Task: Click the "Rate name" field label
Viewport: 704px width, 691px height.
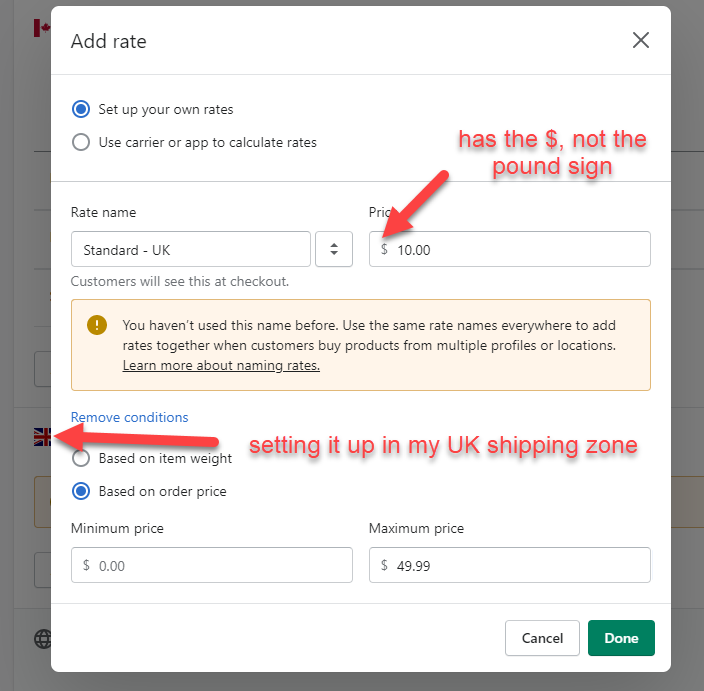Action: pos(103,212)
